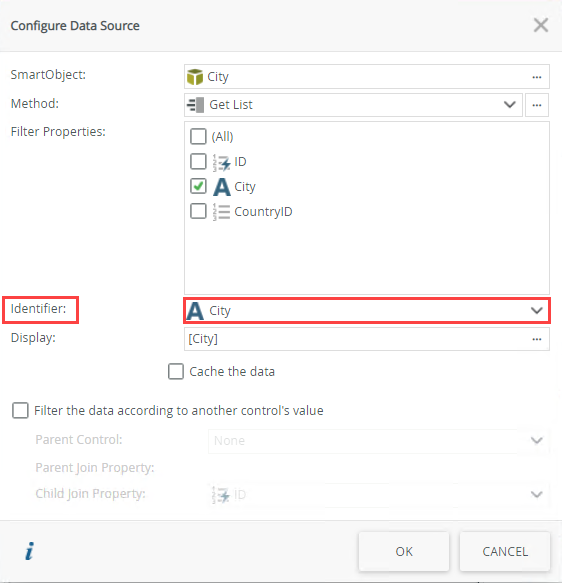Enable the Cache the data checkbox
The height and width of the screenshot is (583, 562).
176,371
